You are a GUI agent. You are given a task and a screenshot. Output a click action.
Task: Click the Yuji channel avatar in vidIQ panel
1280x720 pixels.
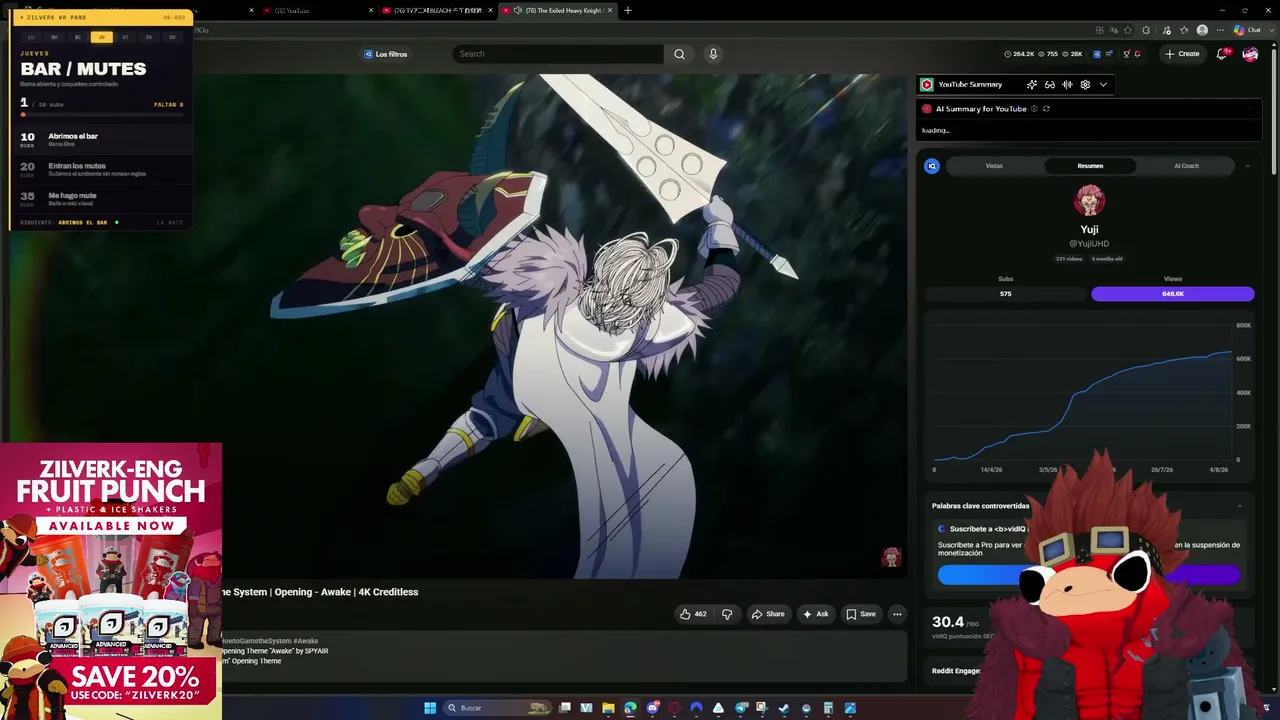coord(1089,200)
